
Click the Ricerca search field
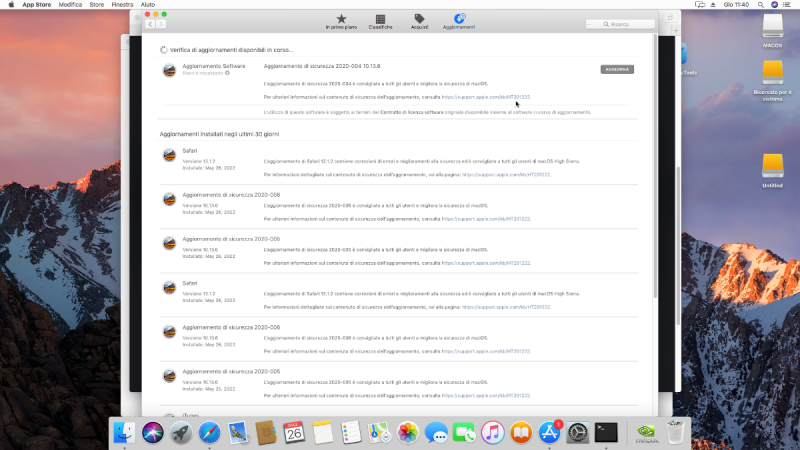(x=620, y=23)
